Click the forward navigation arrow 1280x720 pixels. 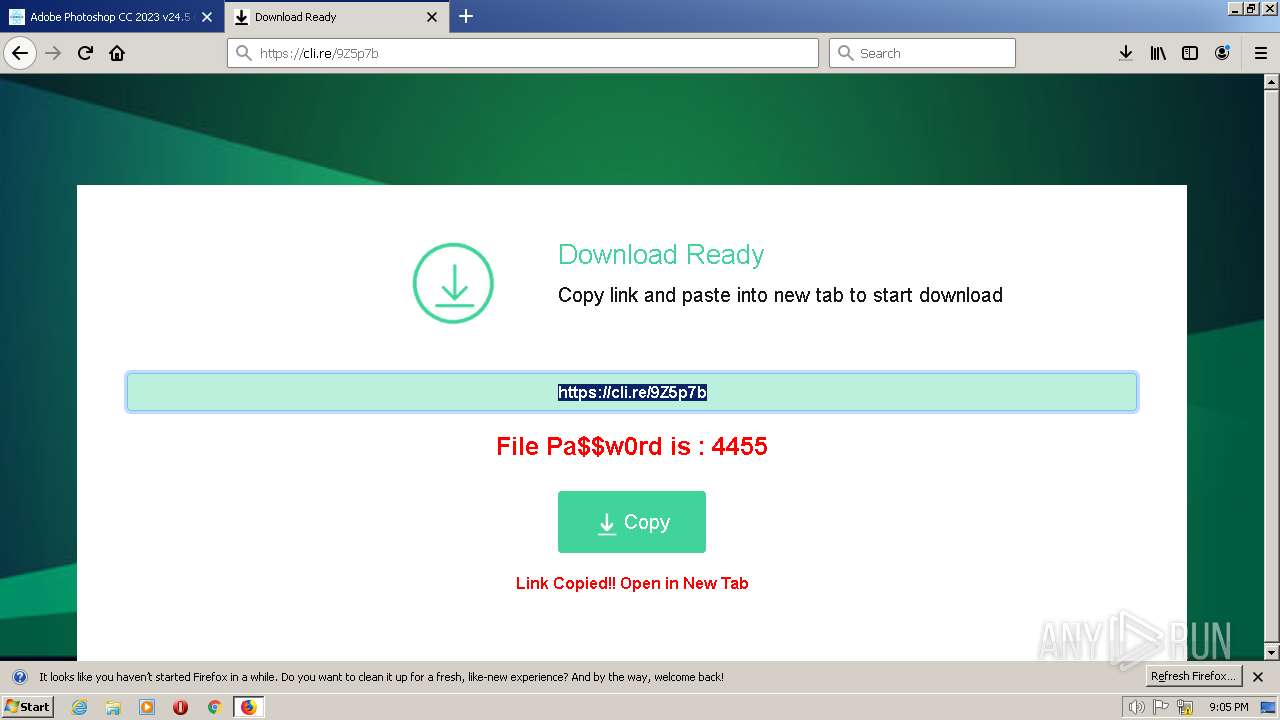[x=54, y=53]
